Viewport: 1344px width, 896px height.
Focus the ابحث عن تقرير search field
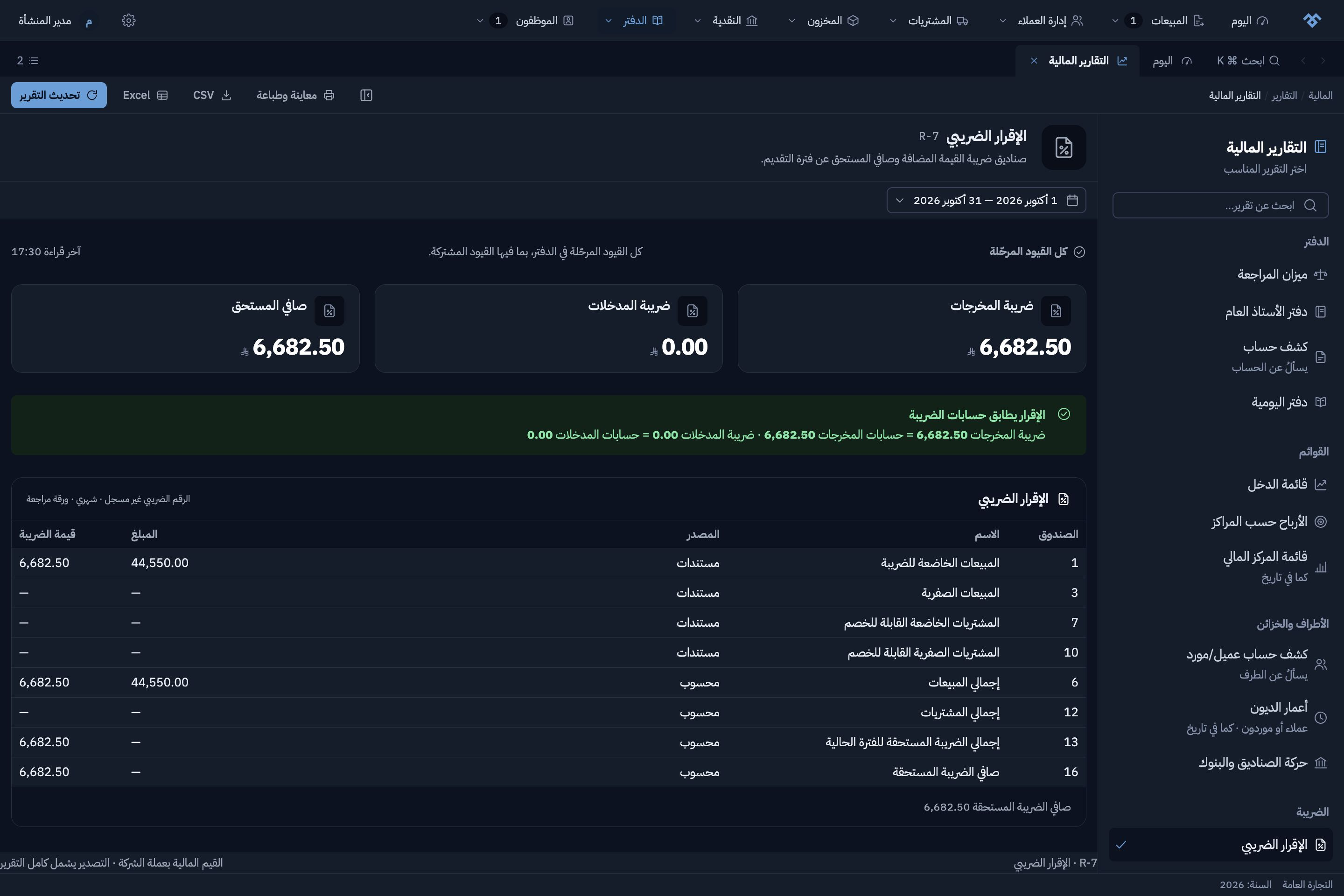(1221, 205)
